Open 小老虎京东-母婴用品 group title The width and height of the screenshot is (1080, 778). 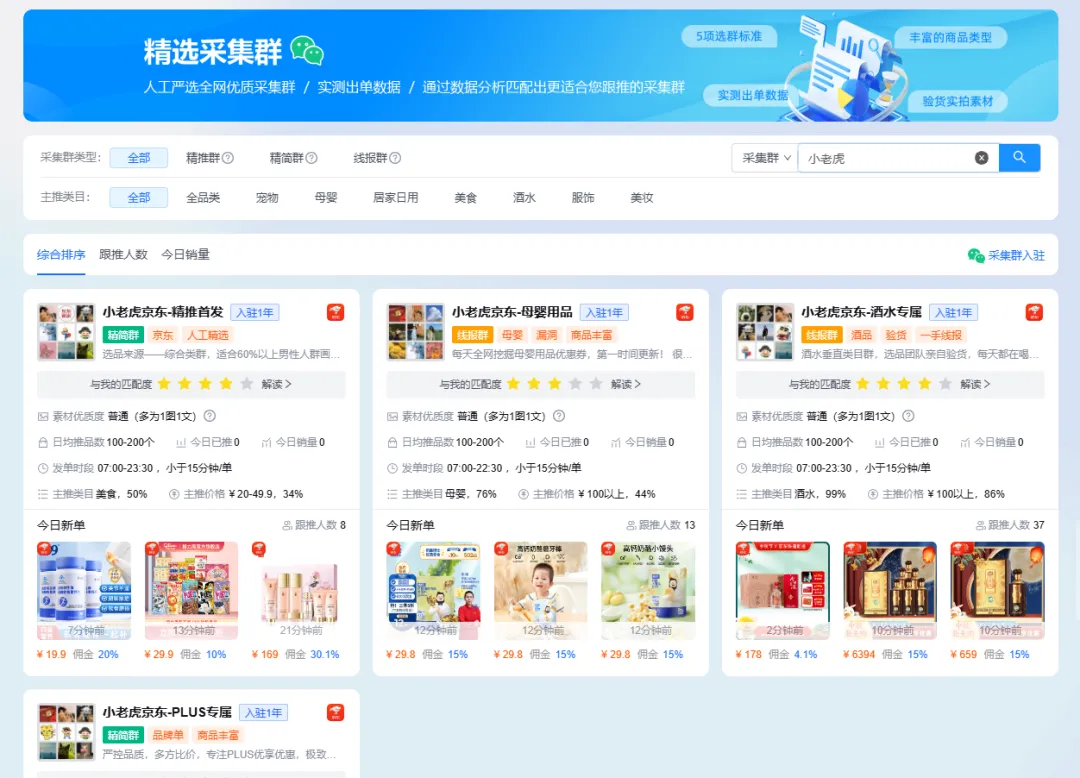512,312
